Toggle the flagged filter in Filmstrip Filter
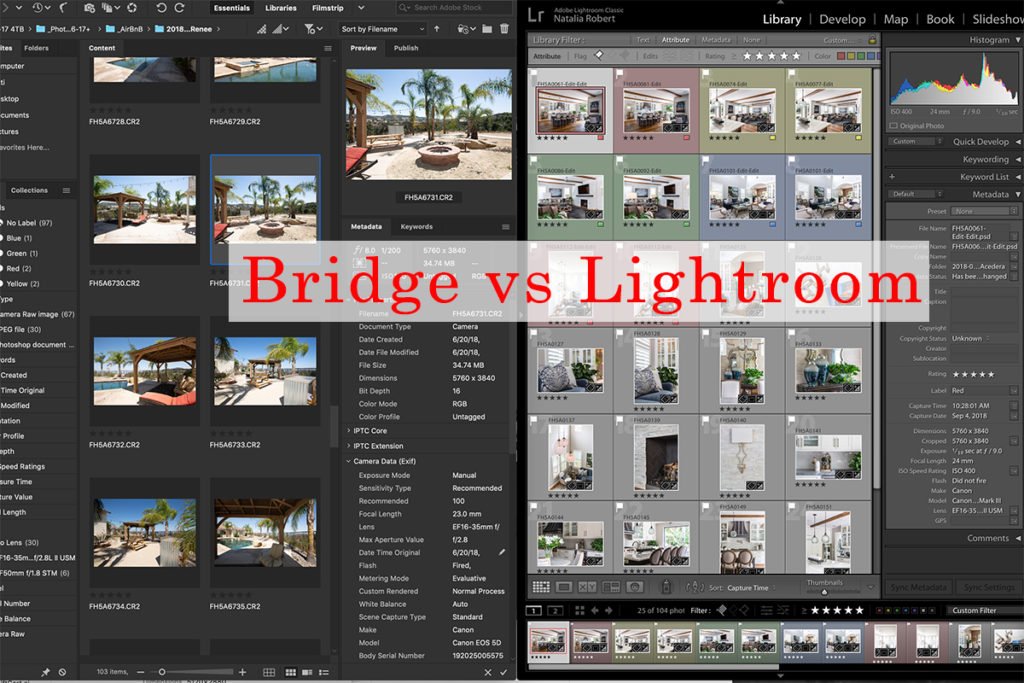This screenshot has width=1024, height=683. pos(721,610)
